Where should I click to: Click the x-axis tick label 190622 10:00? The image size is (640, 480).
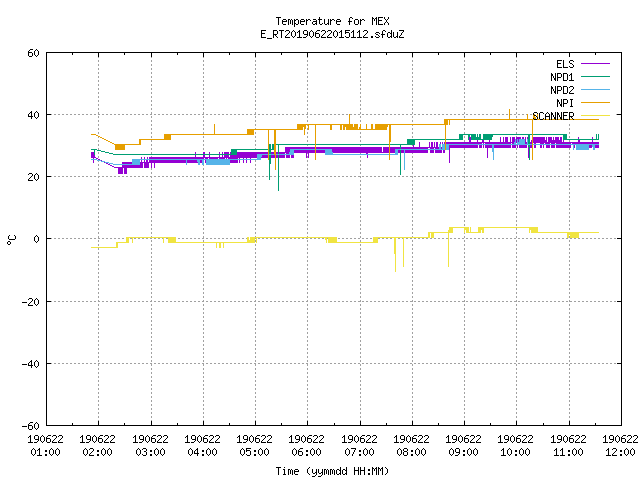pyautogui.click(x=516, y=445)
